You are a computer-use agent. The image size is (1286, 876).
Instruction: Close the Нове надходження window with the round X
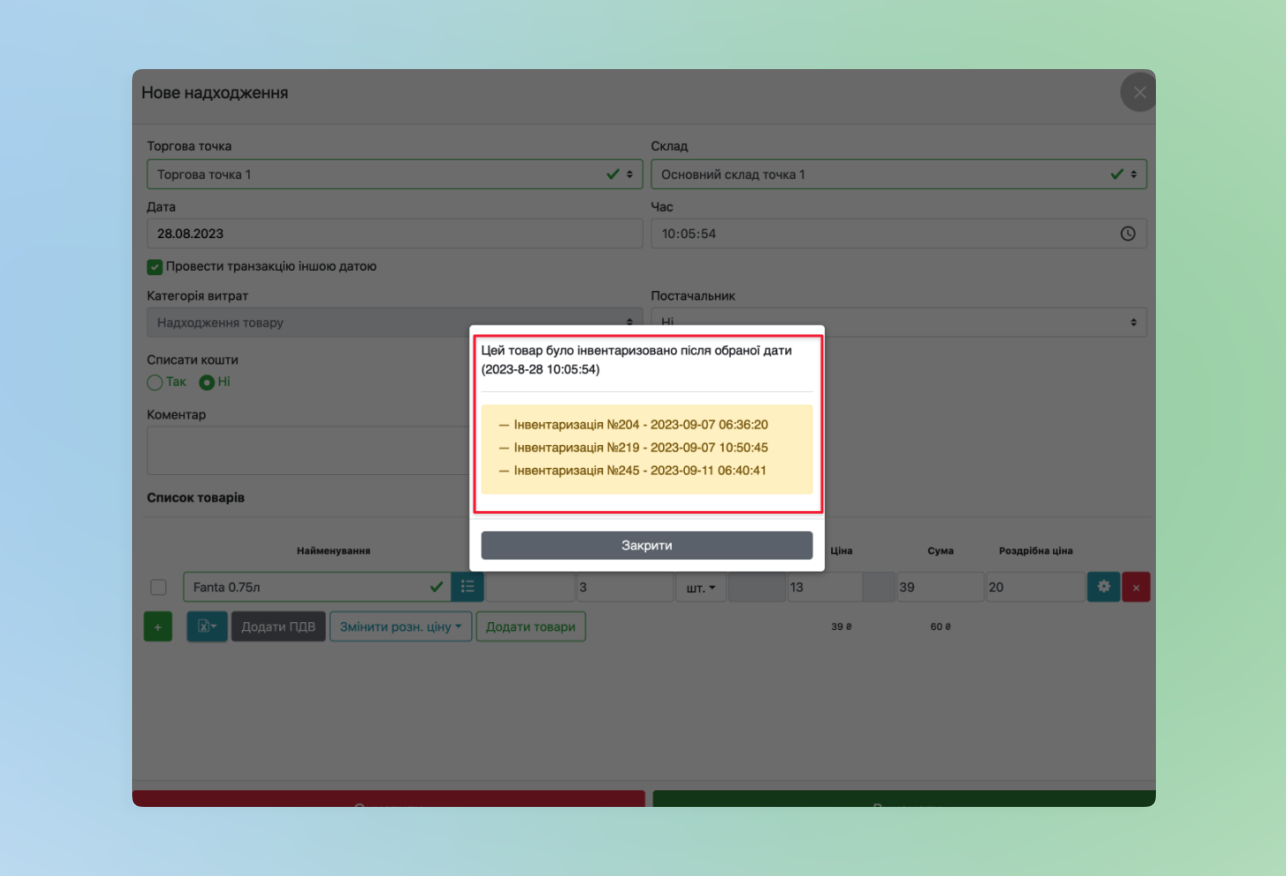point(1138,93)
